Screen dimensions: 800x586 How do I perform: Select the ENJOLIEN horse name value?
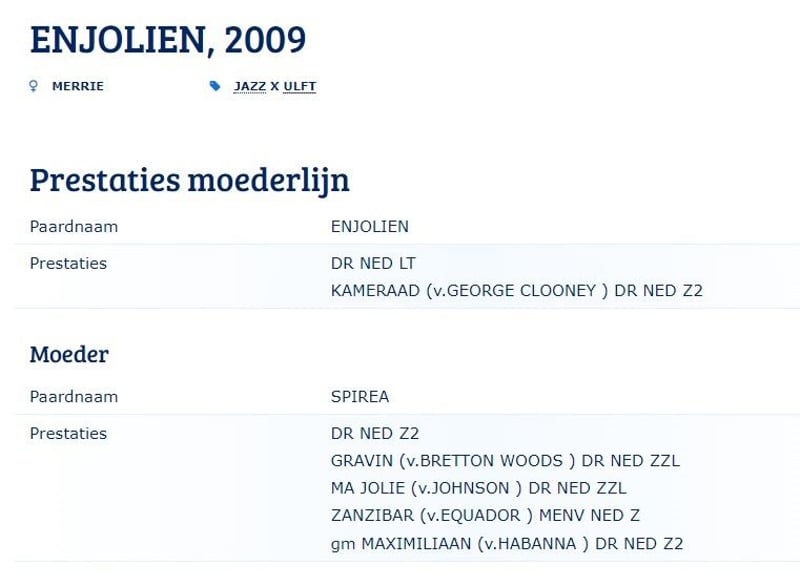pos(370,226)
